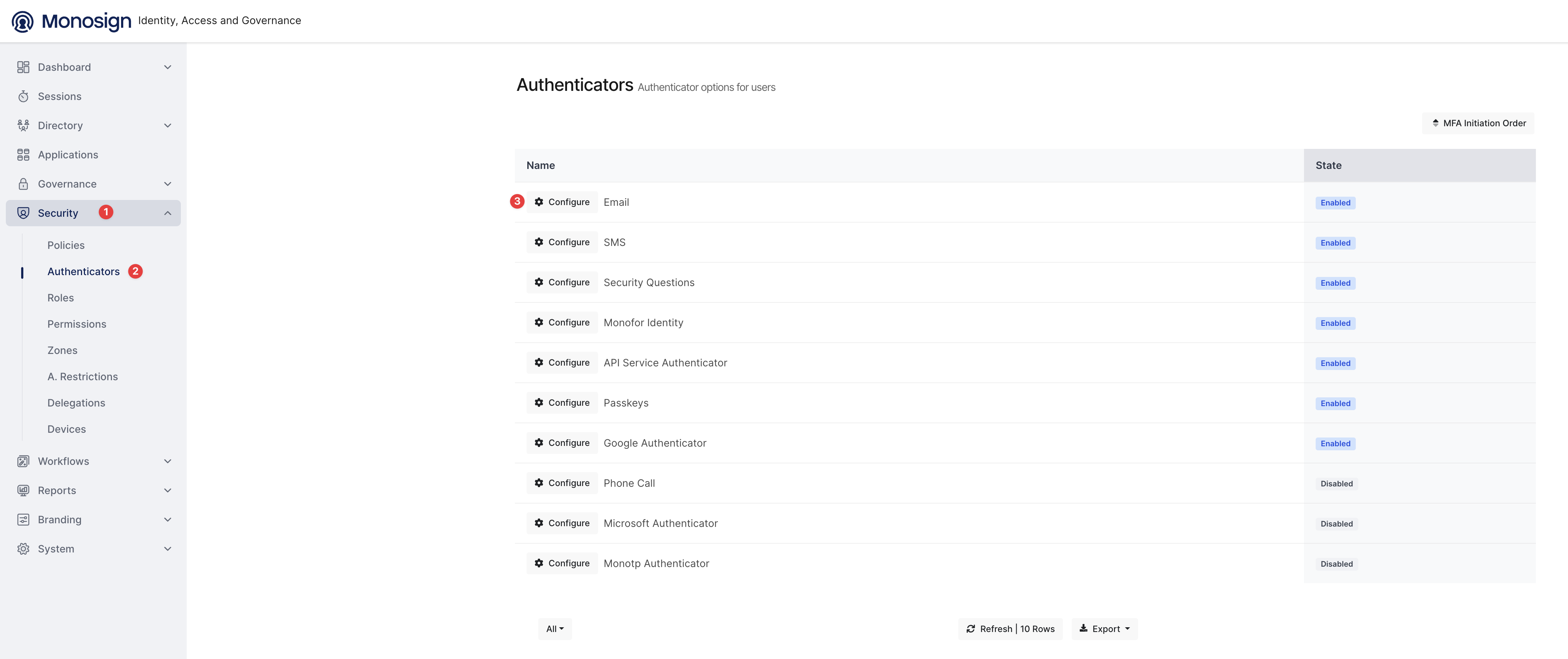Expand the Directory section chevron
Viewport: 1568px width, 659px height.
point(167,126)
